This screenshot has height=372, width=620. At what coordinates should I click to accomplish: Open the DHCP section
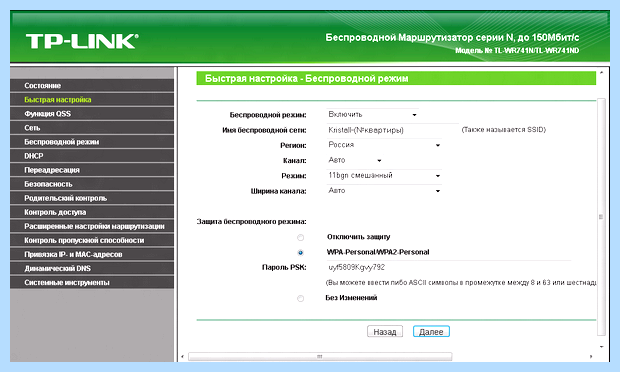pyautogui.click(x=92, y=156)
